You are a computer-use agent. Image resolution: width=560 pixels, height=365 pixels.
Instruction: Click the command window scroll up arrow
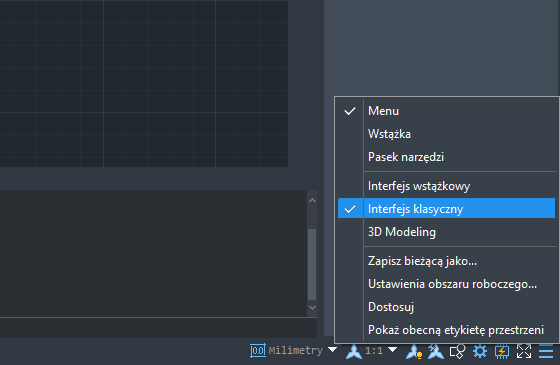point(312,200)
